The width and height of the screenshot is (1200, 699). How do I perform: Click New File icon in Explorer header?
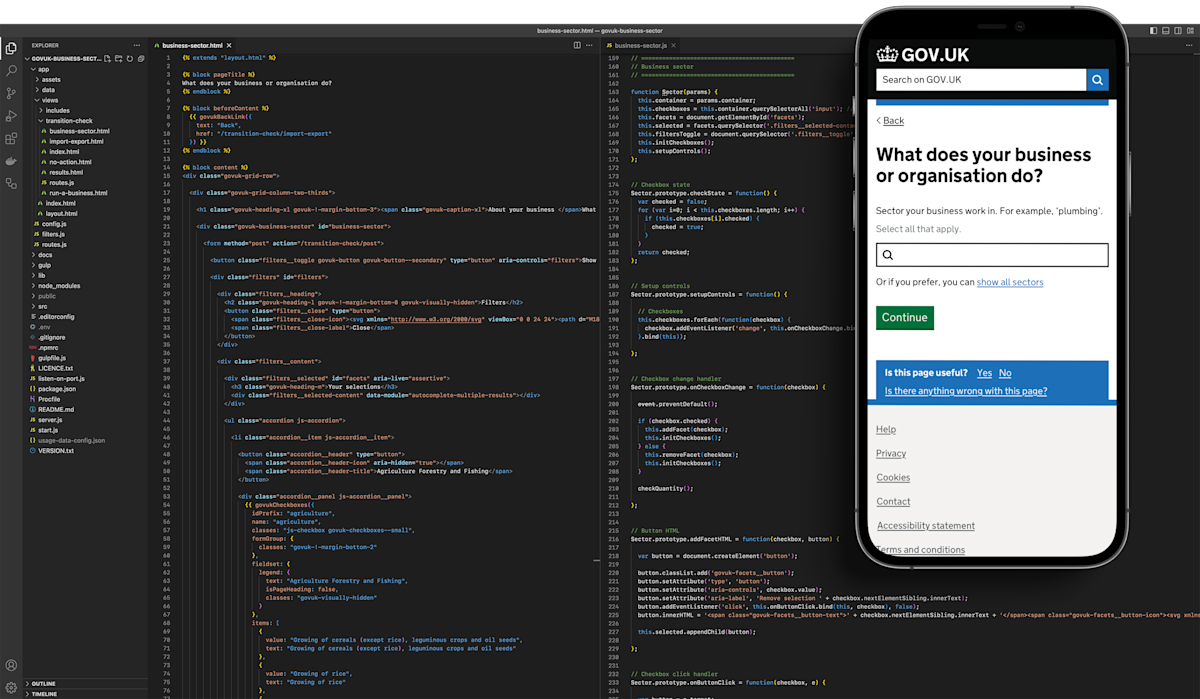click(x=107, y=59)
